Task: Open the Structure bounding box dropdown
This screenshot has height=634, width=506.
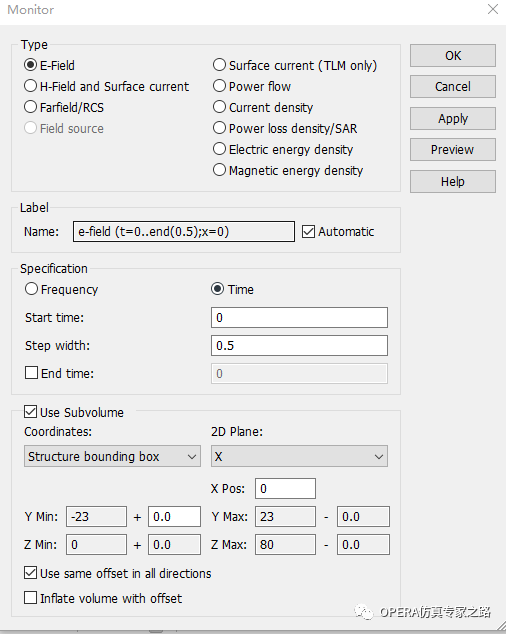Action: click(x=112, y=456)
